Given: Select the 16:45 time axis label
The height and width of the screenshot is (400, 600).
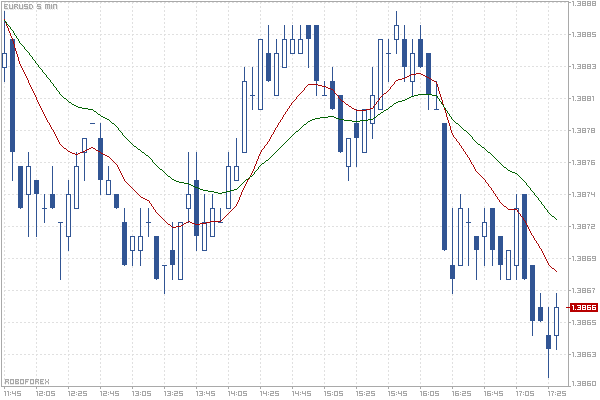Looking at the screenshot, I should click(493, 393).
